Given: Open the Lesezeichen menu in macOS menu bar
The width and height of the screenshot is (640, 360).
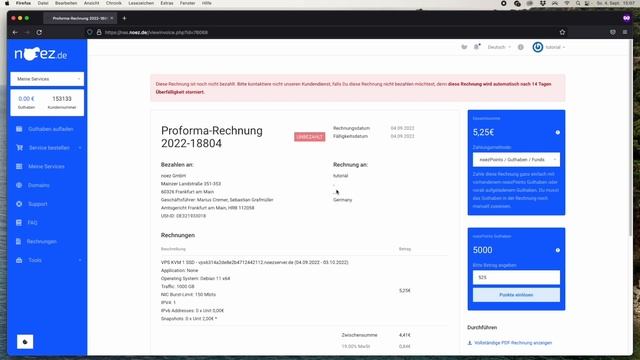Looking at the screenshot, I should point(141,3).
